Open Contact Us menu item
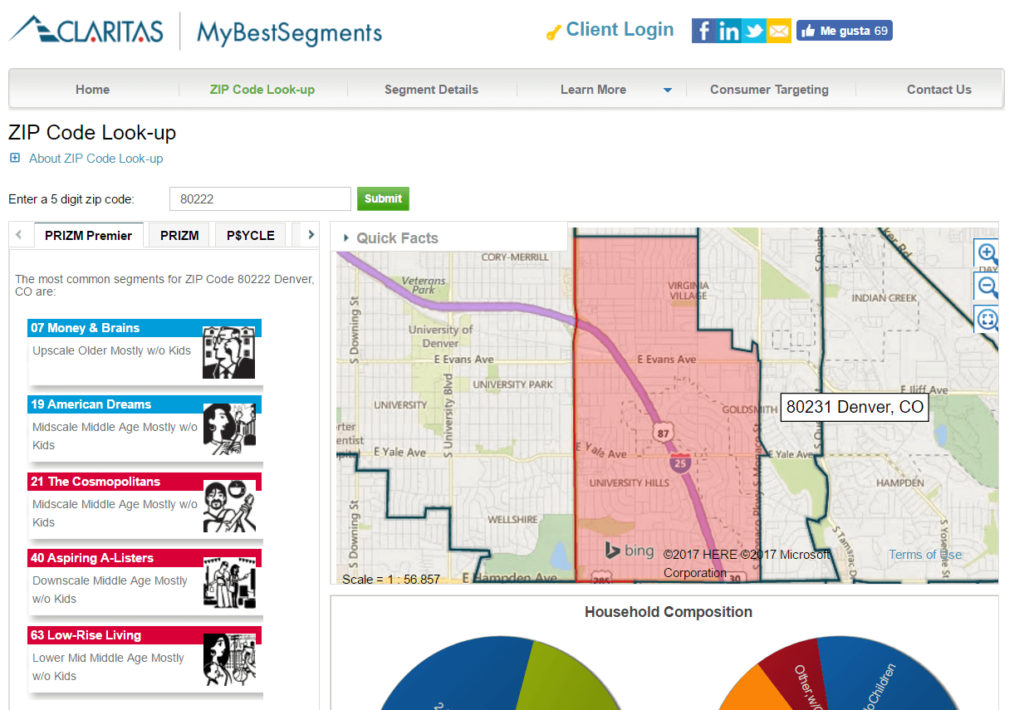 (x=938, y=89)
